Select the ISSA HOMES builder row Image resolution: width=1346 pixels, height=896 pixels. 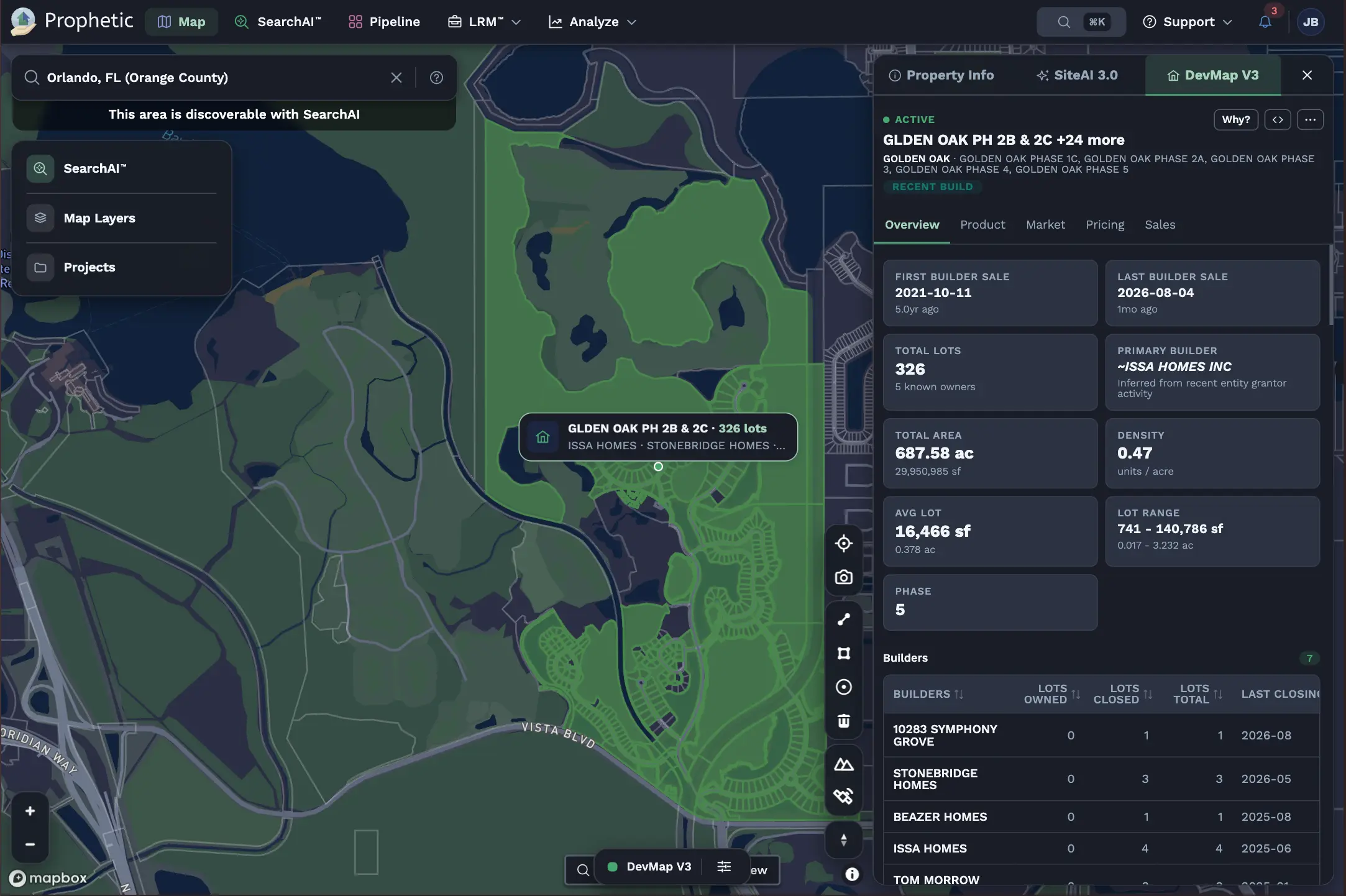point(1101,849)
